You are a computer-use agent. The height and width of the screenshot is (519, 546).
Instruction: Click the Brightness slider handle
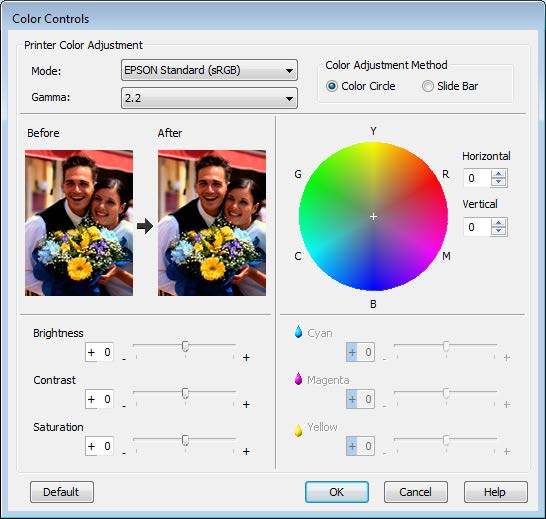coord(185,346)
